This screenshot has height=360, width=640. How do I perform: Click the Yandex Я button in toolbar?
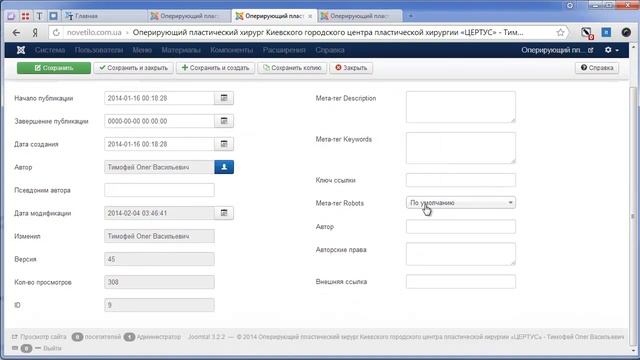click(x=35, y=32)
